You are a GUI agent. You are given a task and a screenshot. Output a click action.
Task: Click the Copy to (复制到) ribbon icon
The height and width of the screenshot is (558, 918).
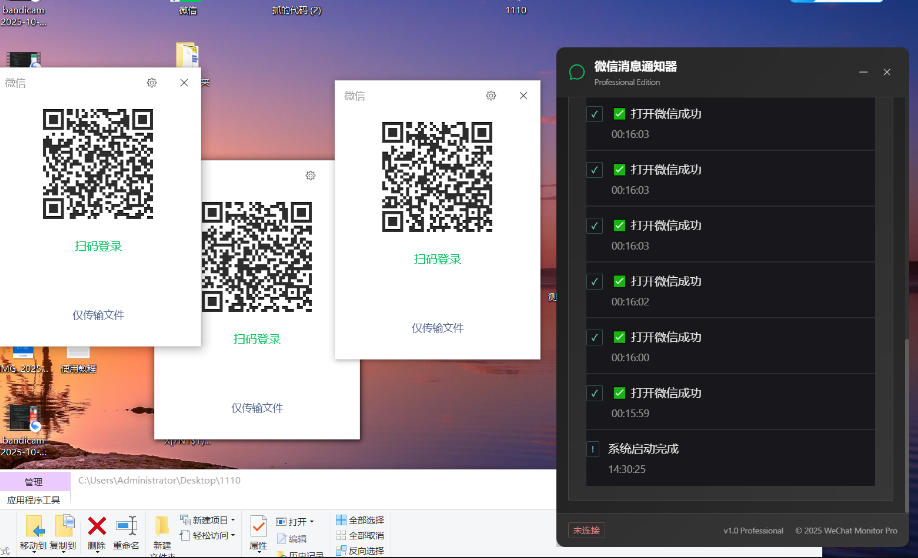(65, 527)
